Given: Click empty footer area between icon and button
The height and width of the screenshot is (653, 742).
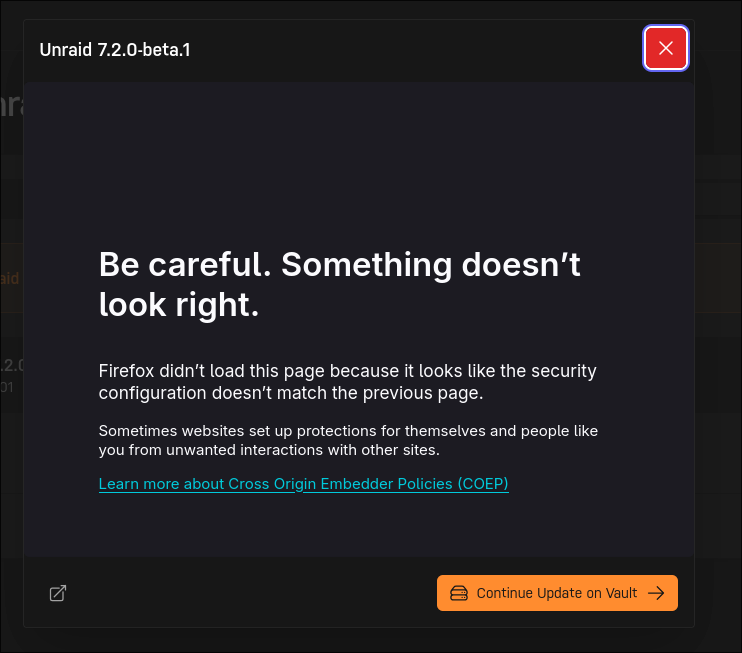Looking at the screenshot, I should pyautogui.click(x=251, y=593).
